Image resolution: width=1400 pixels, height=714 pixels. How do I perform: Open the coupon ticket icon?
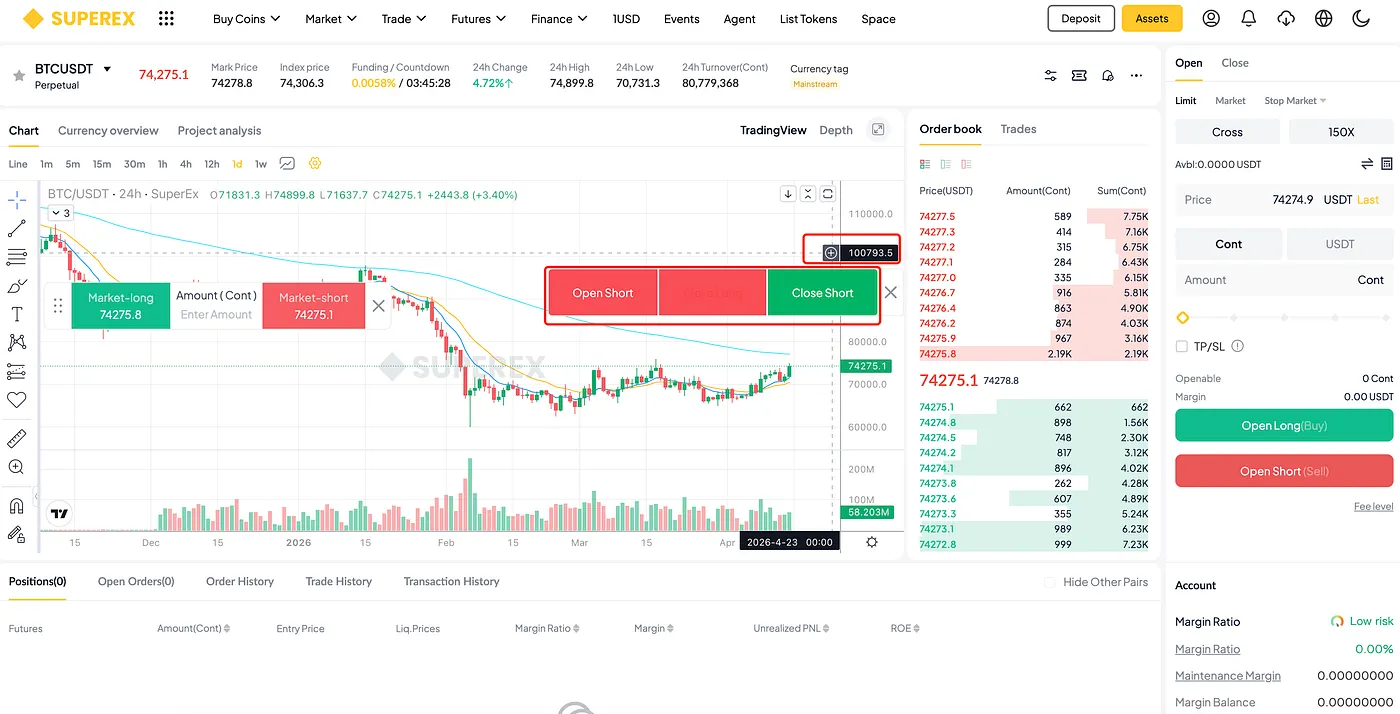(x=1079, y=75)
